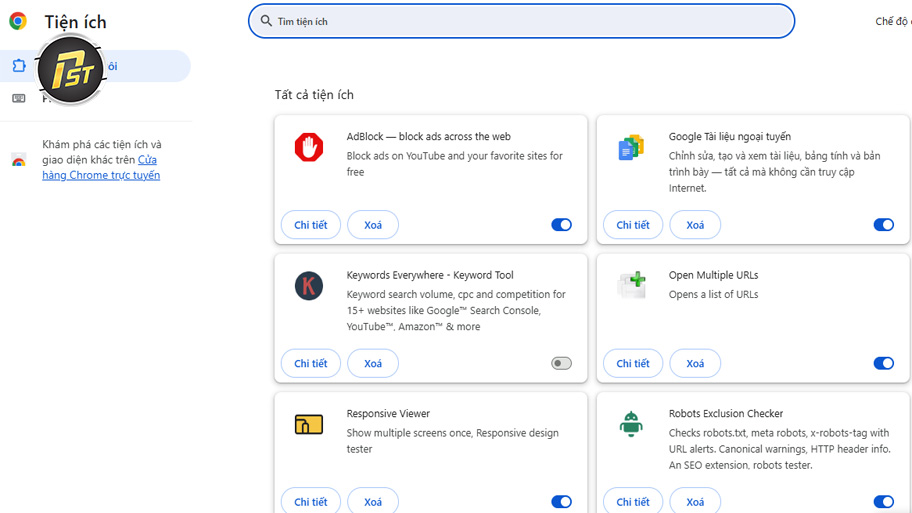Click the Responsive Viewer yellow icon

[x=309, y=424]
